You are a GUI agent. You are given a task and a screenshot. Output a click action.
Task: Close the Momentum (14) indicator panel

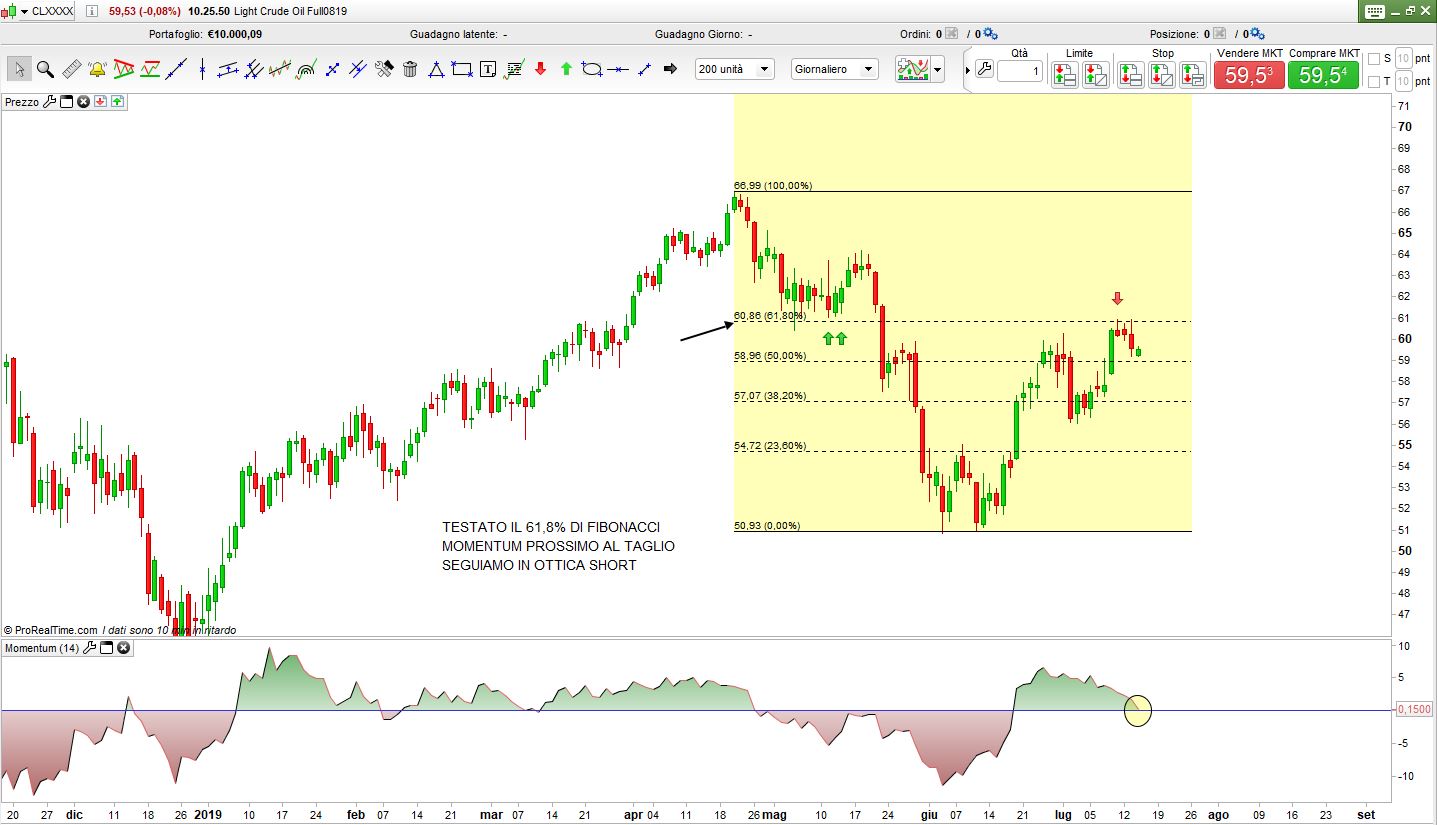pos(124,648)
